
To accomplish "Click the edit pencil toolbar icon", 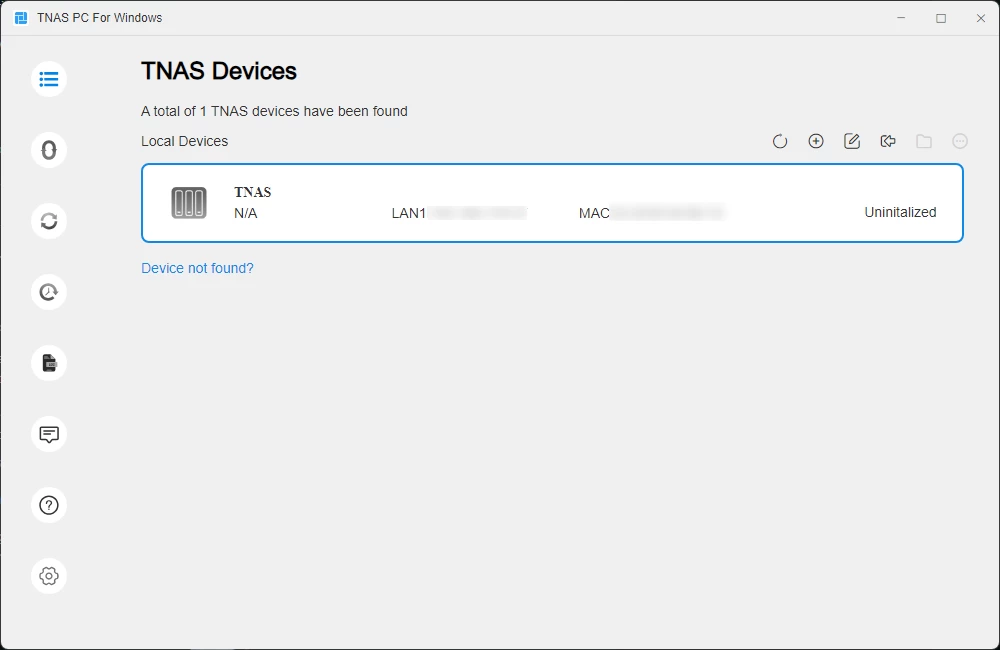I will point(852,142).
